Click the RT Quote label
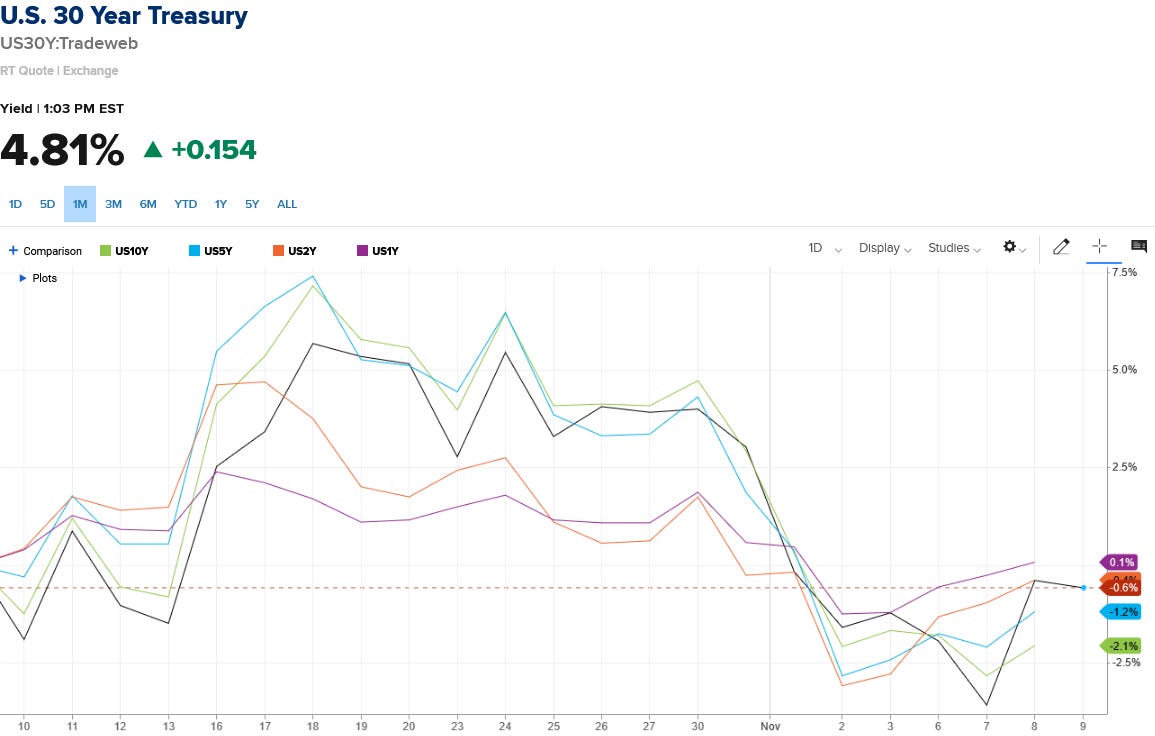Image resolution: width=1155 pixels, height=736 pixels. coord(27,71)
